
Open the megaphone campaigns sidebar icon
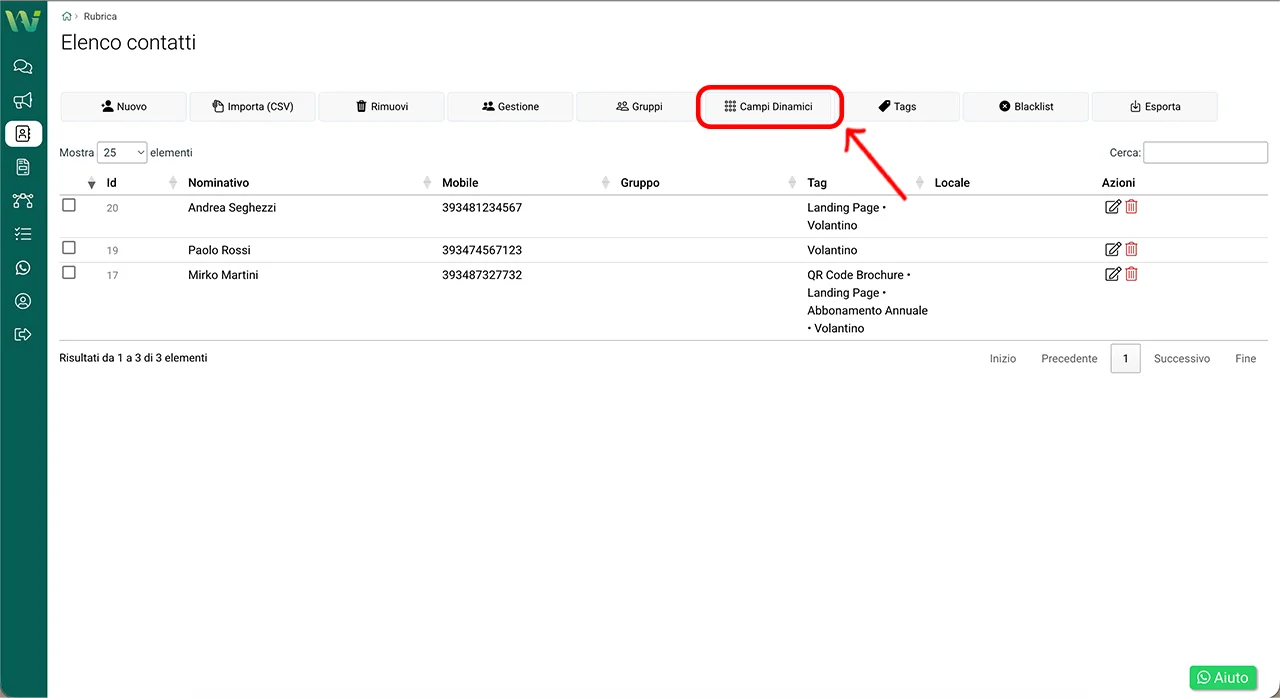(23, 100)
